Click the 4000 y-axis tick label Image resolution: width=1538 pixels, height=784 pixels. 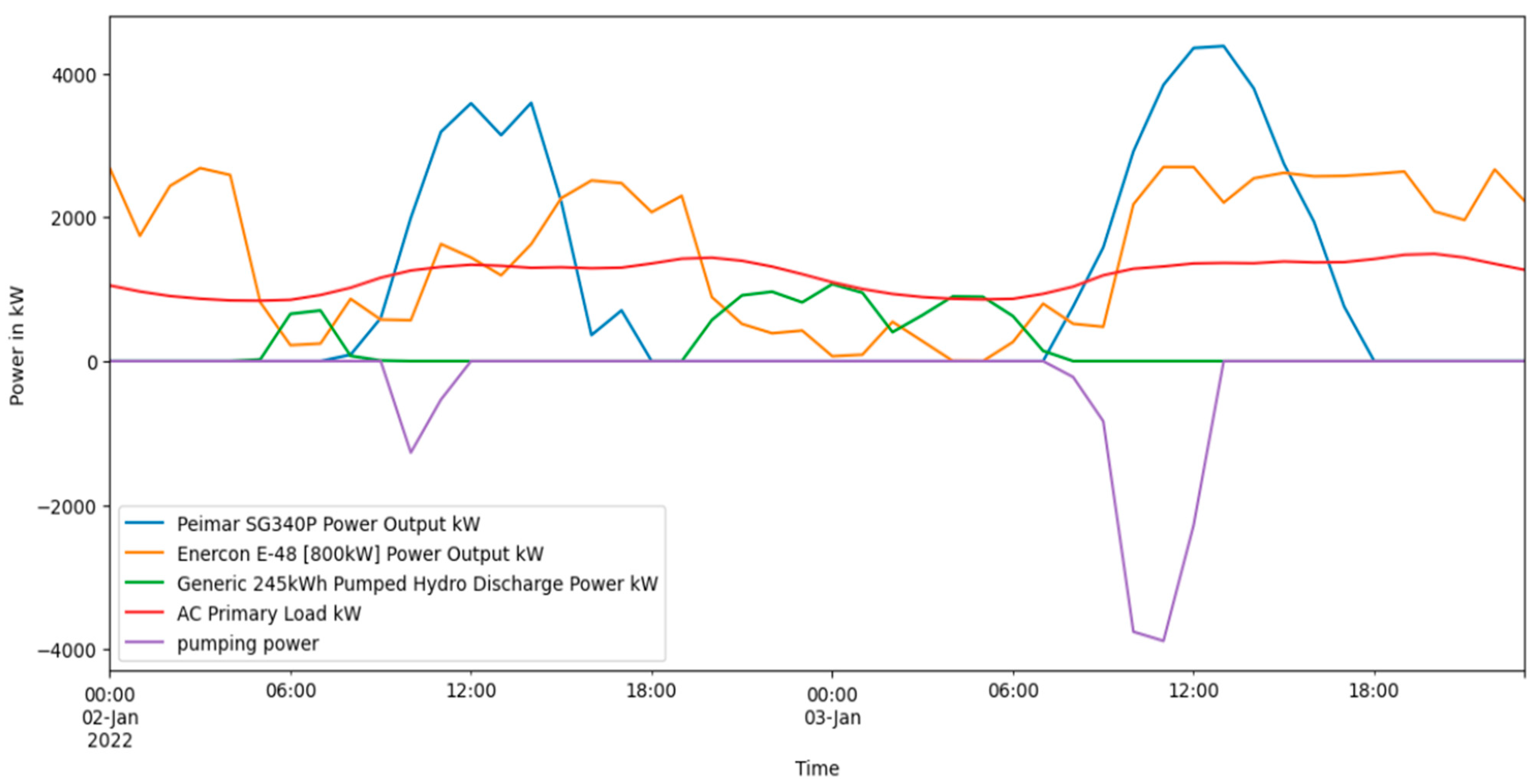coord(73,75)
